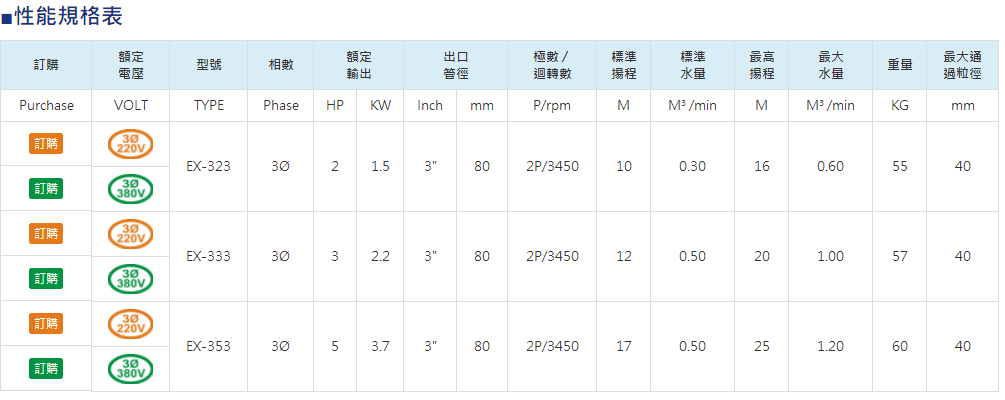Click the 3Ø phase value for EX-333
The image size is (1005, 400).
point(281,256)
